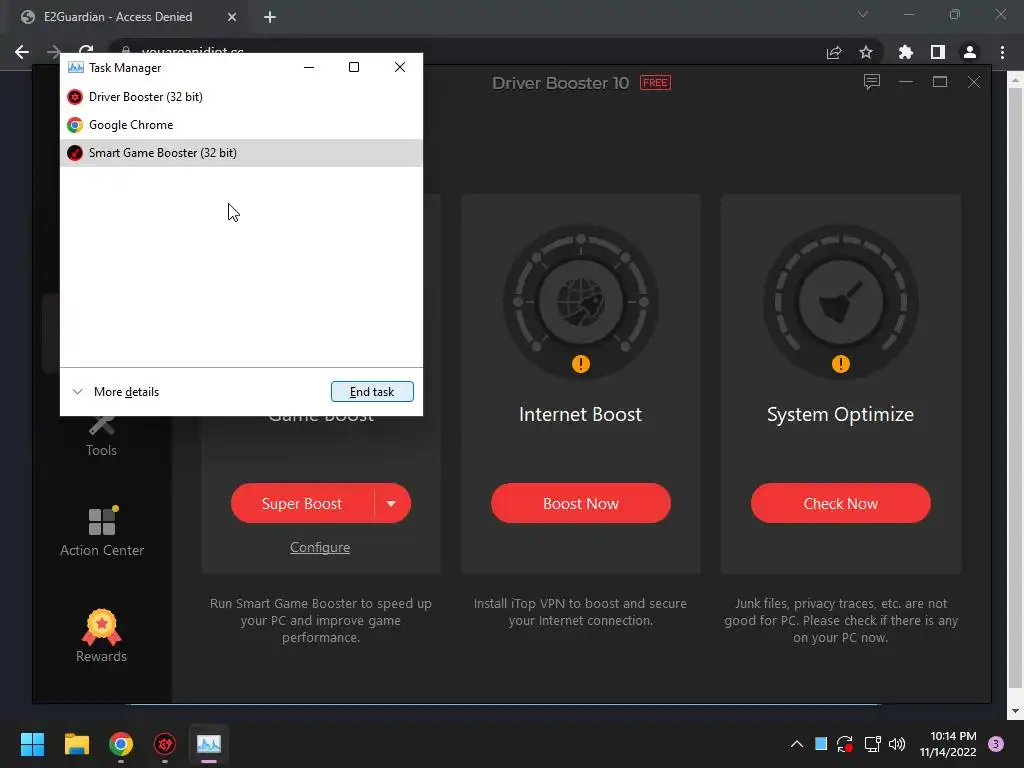The height and width of the screenshot is (768, 1024).
Task: Click the FREE badge next to Driver Booster 10
Action: point(655,83)
